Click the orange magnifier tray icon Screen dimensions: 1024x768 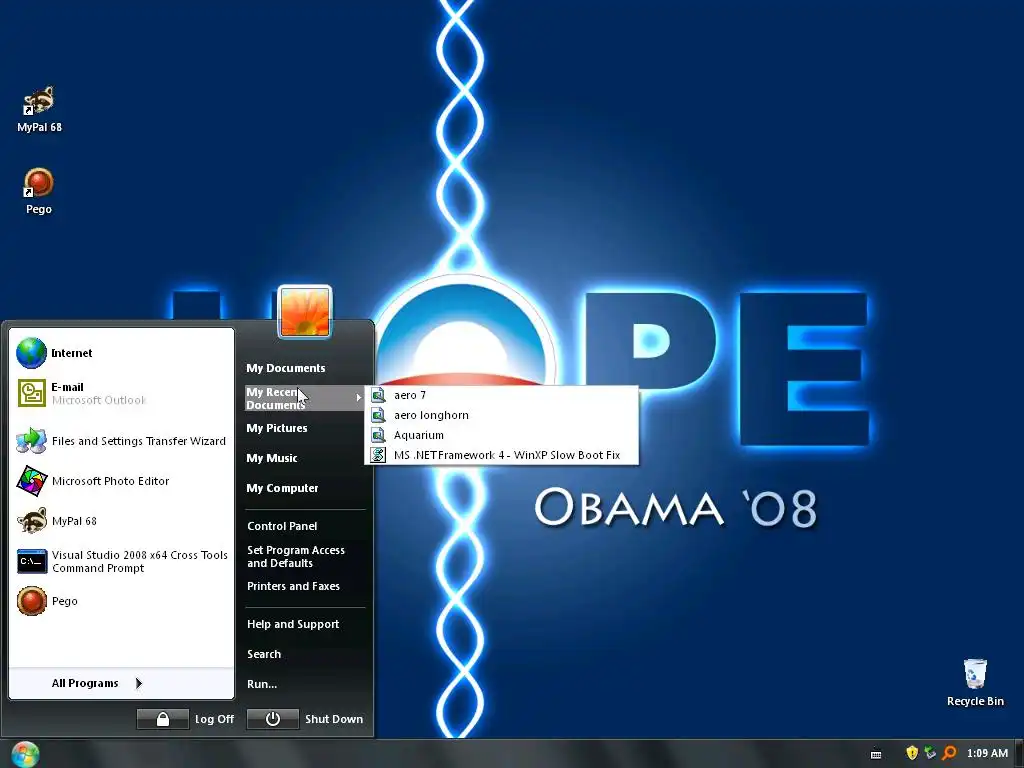click(949, 753)
